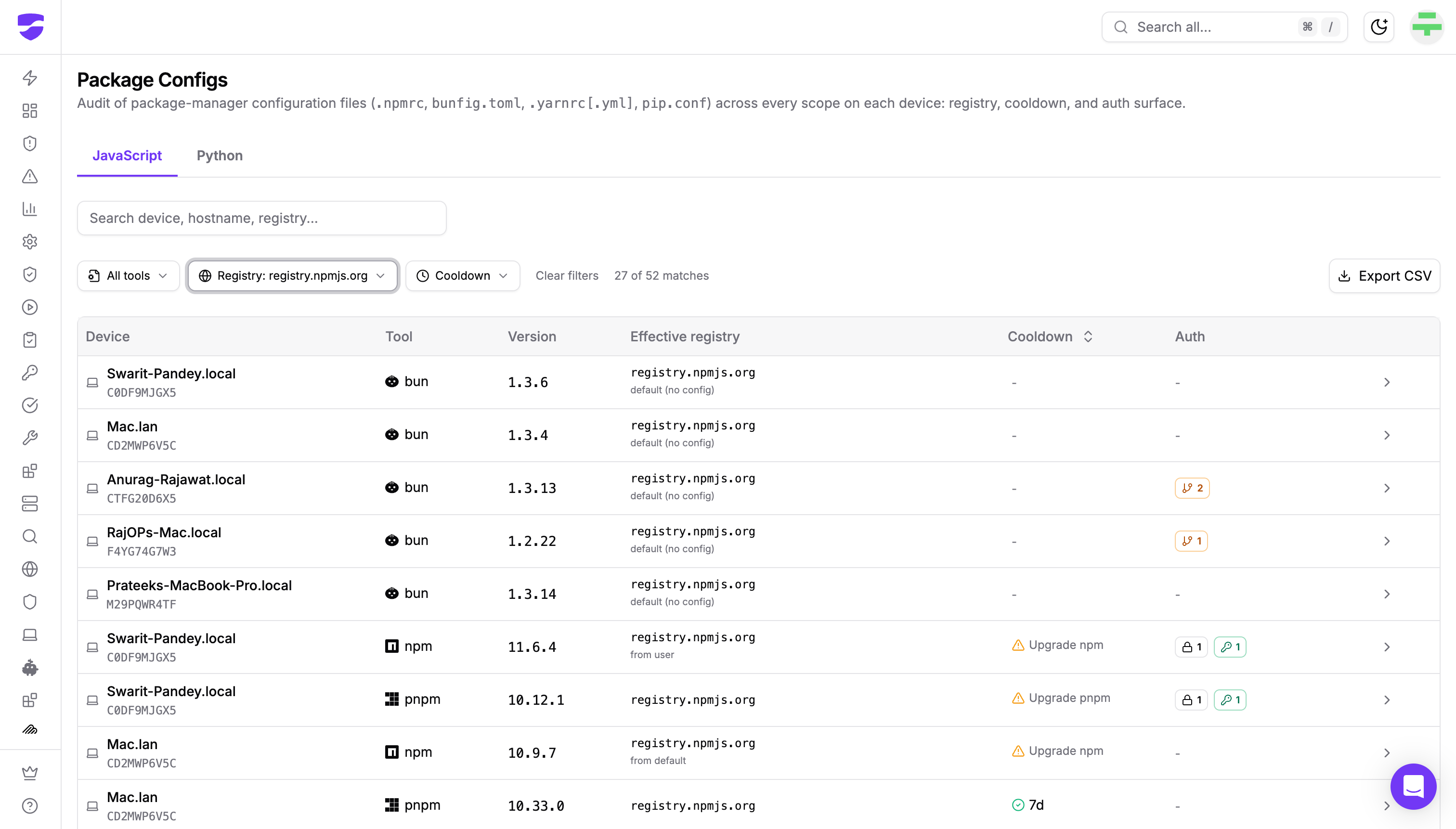Click the Anurag-Rajawat.local device name
Image resolution: width=1456 pixels, height=829 pixels.
176,479
